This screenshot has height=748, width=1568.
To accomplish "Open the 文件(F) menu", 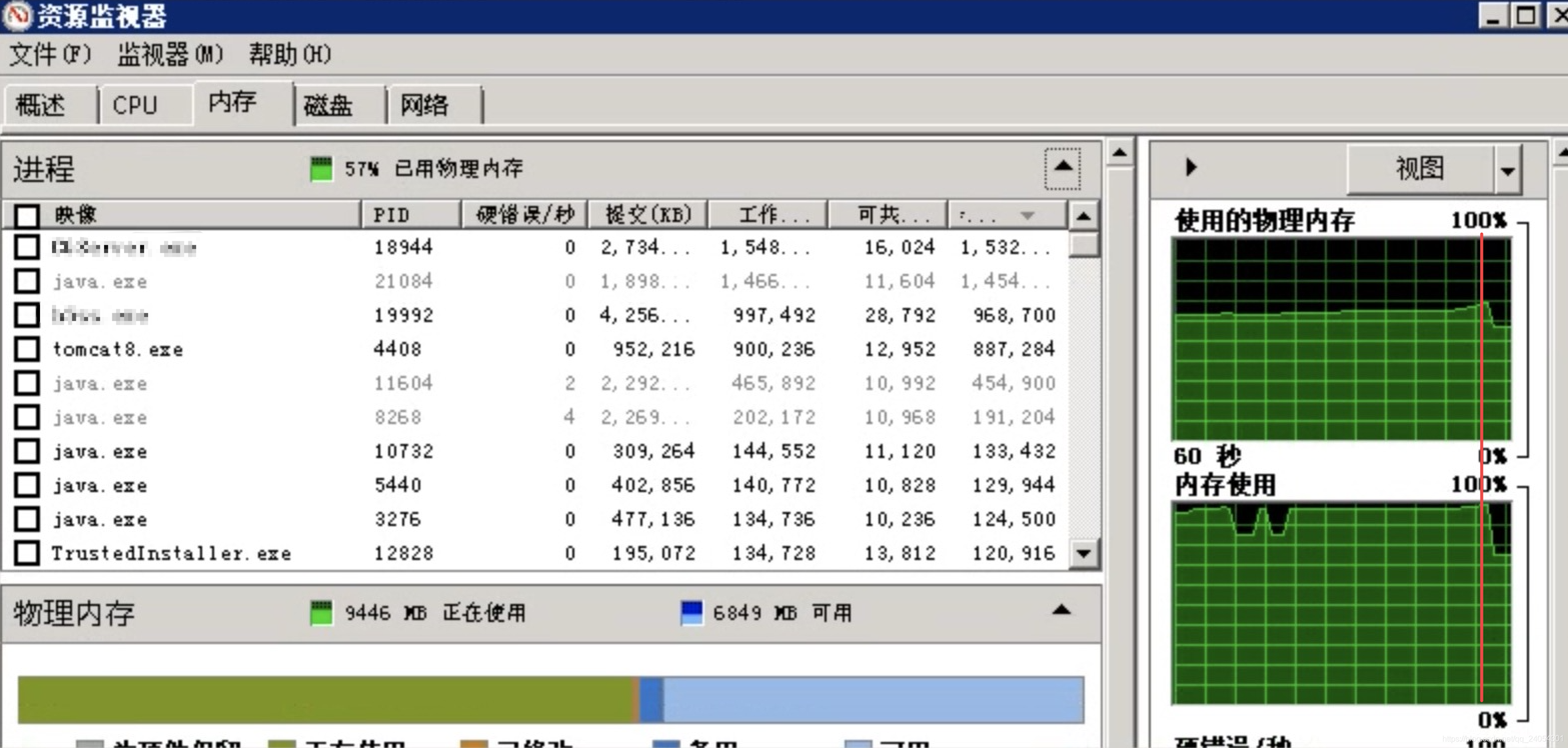I will pos(51,54).
